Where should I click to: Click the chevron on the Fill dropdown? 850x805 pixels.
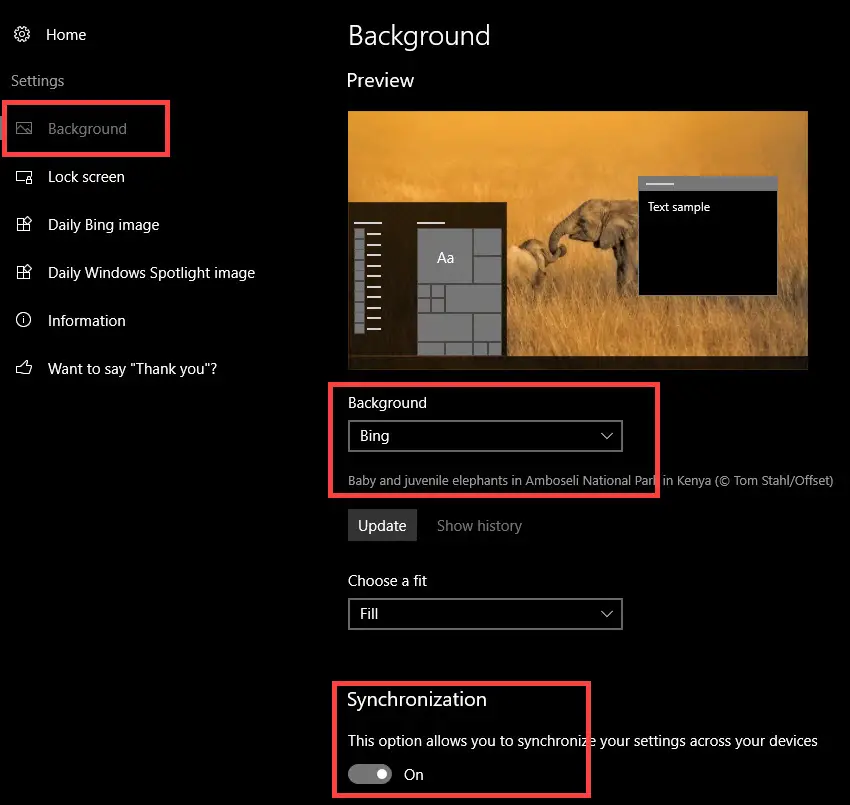[x=607, y=614]
